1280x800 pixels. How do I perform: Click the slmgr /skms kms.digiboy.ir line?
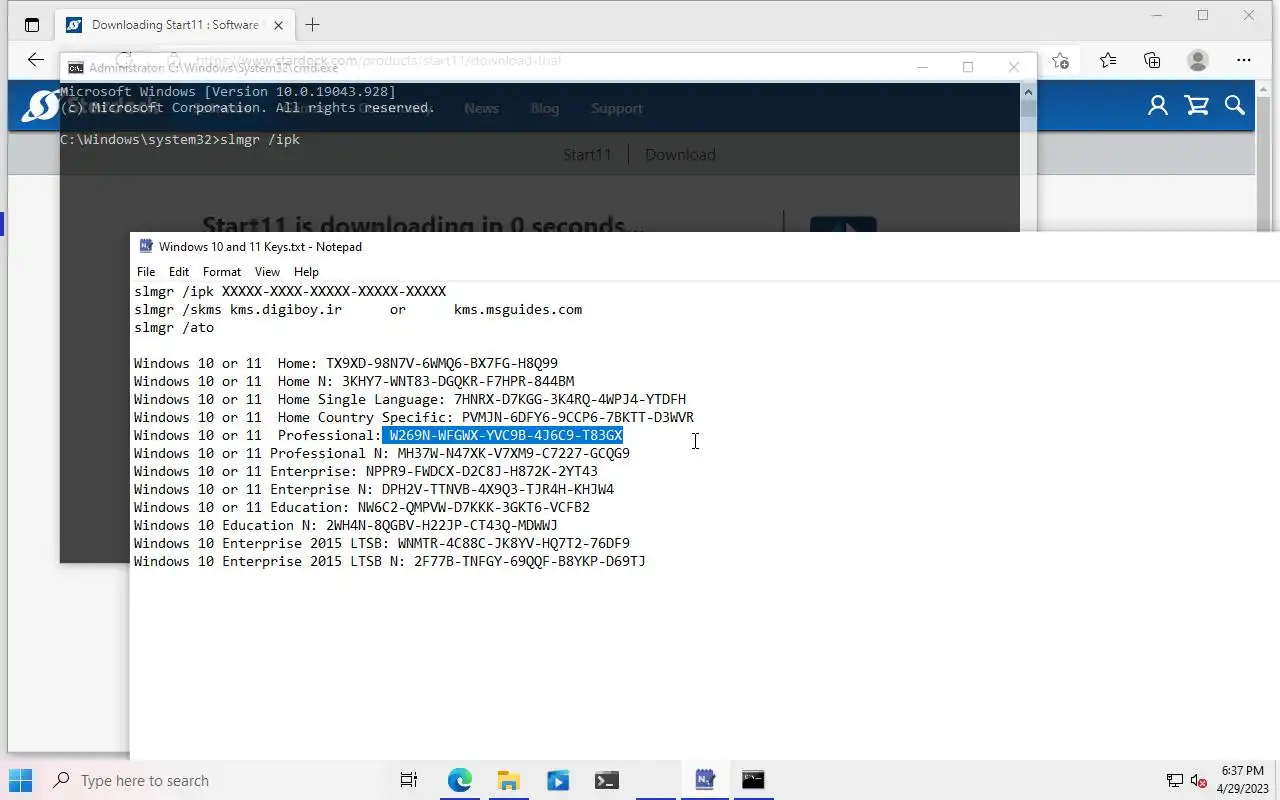(x=358, y=309)
